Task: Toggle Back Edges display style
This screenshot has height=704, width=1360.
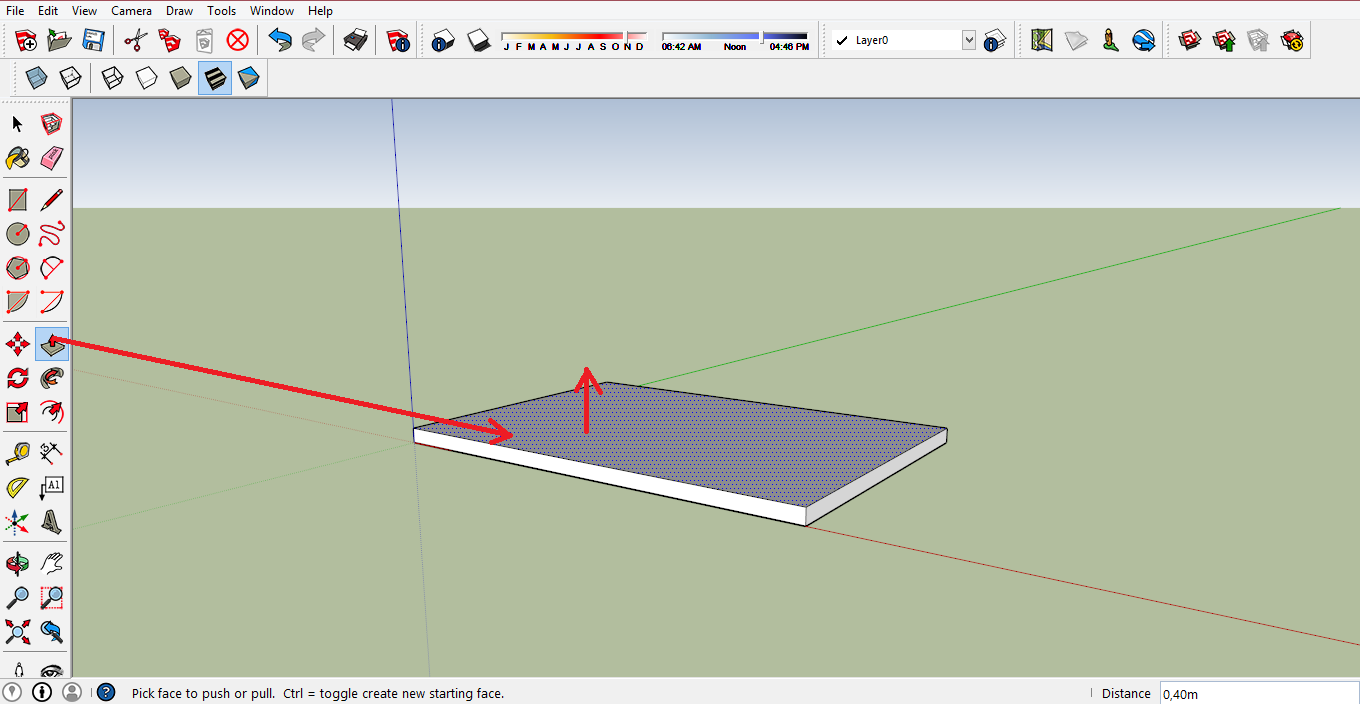Action: pos(70,78)
